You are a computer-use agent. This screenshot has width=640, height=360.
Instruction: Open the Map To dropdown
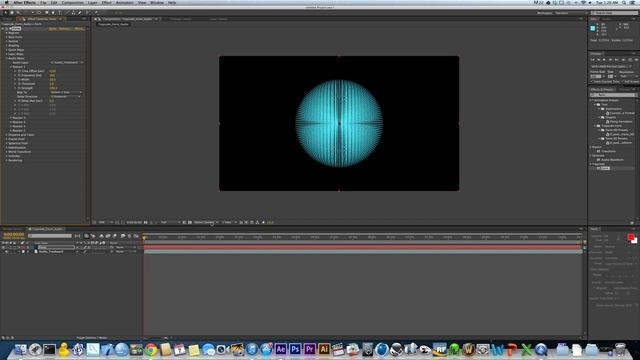(66, 92)
